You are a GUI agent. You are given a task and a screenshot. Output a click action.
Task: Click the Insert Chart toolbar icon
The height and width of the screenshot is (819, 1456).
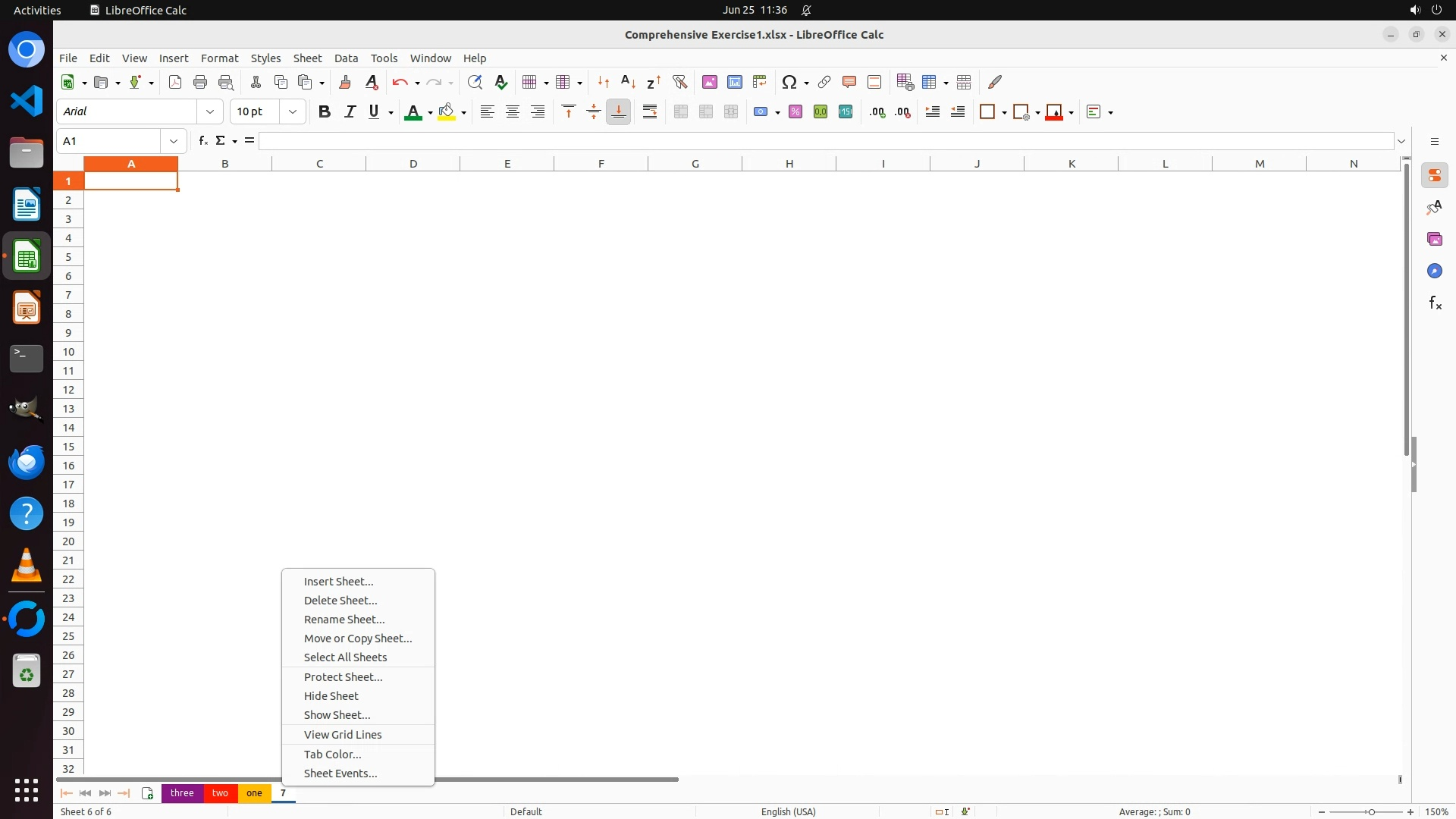(734, 82)
